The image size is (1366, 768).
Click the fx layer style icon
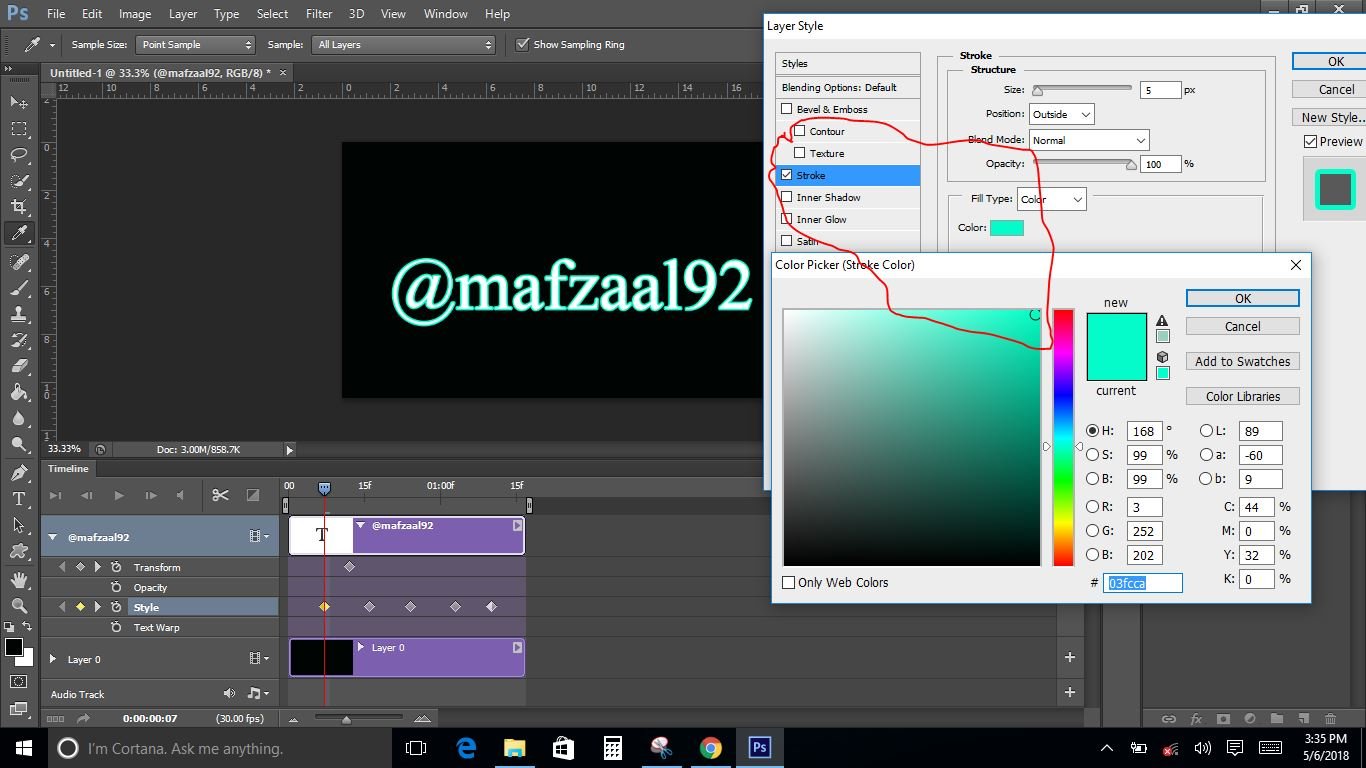1196,718
